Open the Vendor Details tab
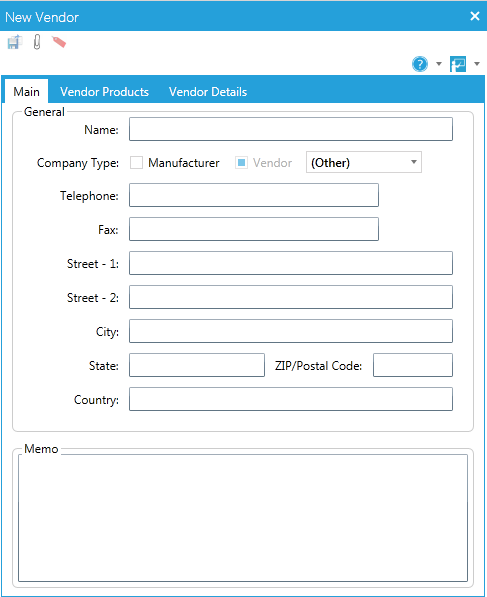487x597 pixels. 208,92
